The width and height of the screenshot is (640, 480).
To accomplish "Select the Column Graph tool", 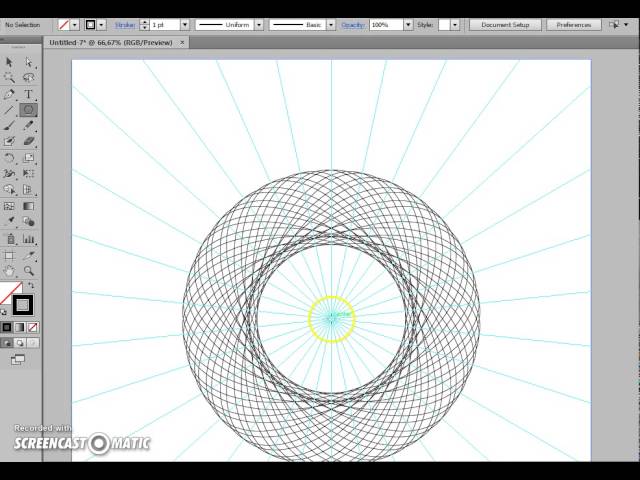I will 28,239.
